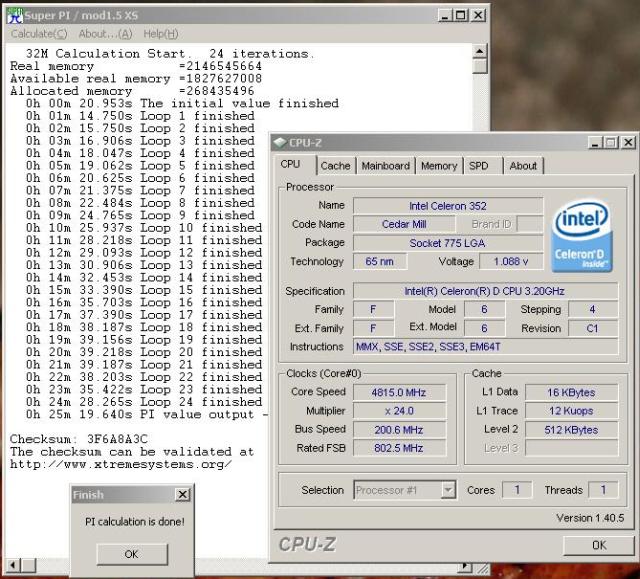
Task: Close the CPU-Z window
Action: [x=628, y=143]
